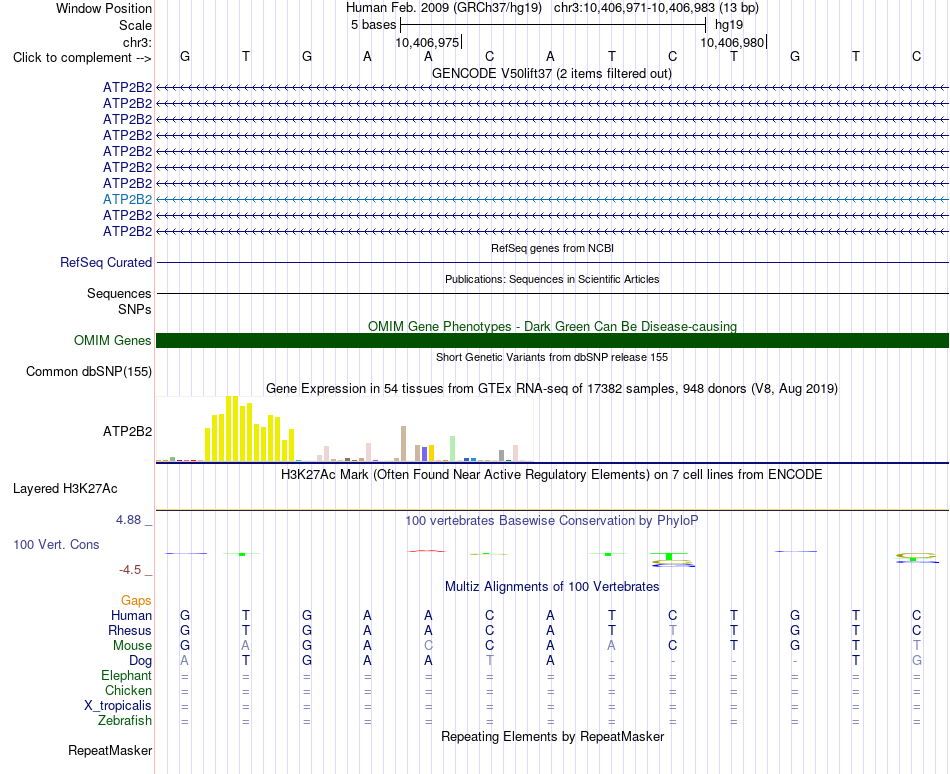Click the red PhyloP conservation mark
Image resolution: width=950 pixels, height=774 pixels.
[427, 551]
